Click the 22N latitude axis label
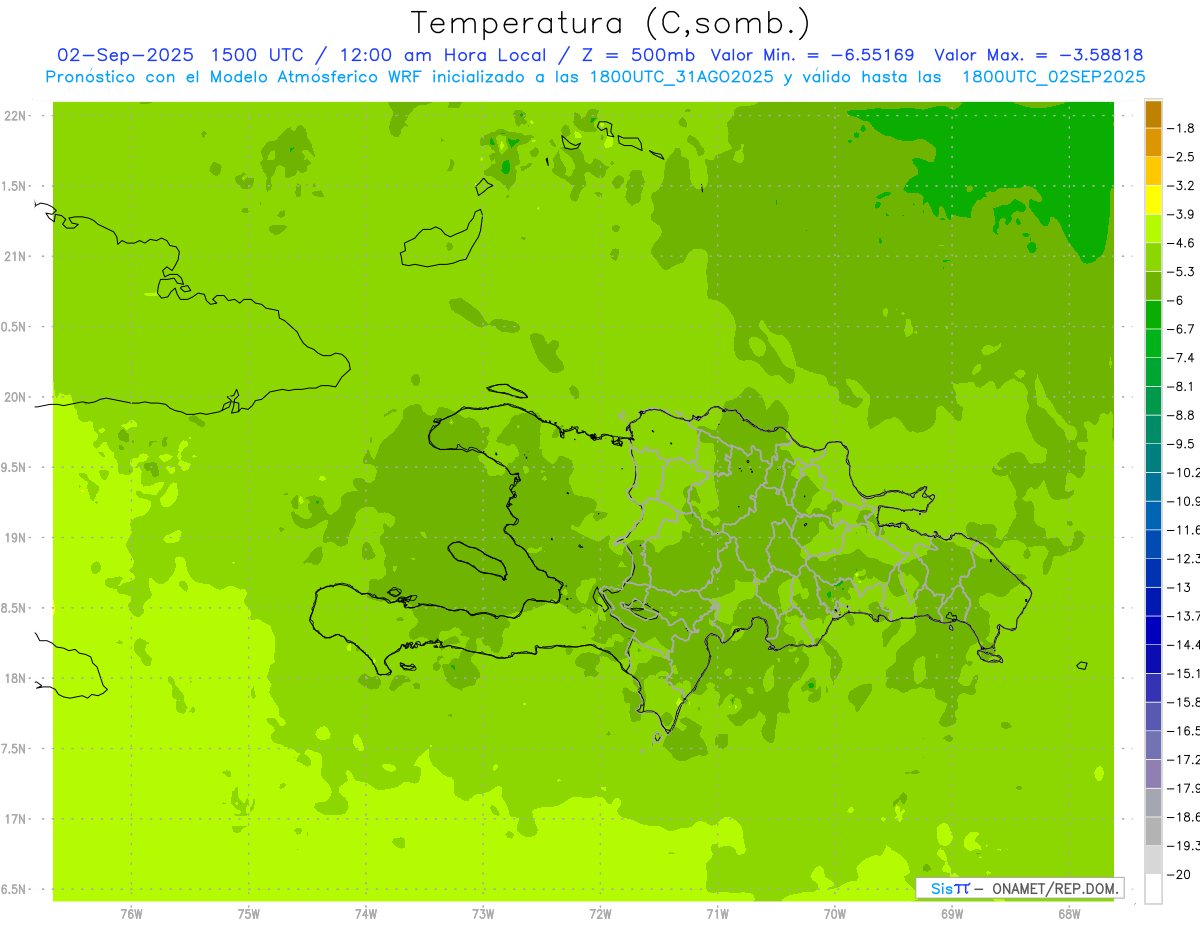The width and height of the screenshot is (1200, 927). (x=15, y=116)
